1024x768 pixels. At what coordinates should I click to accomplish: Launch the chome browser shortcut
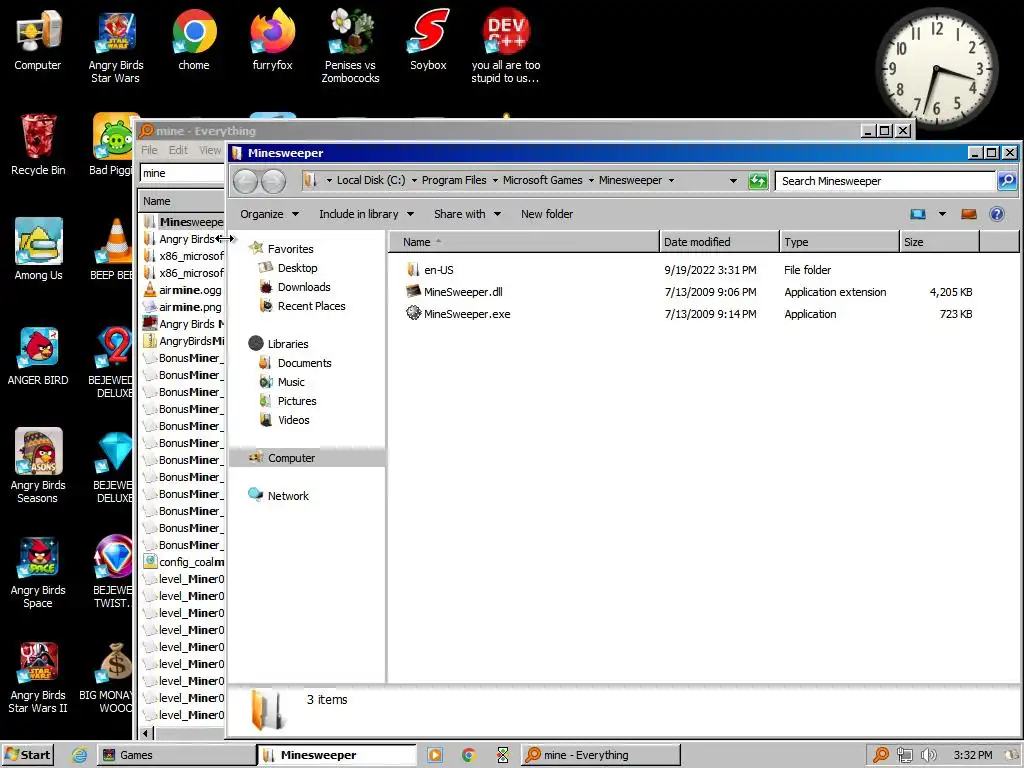pyautogui.click(x=194, y=40)
